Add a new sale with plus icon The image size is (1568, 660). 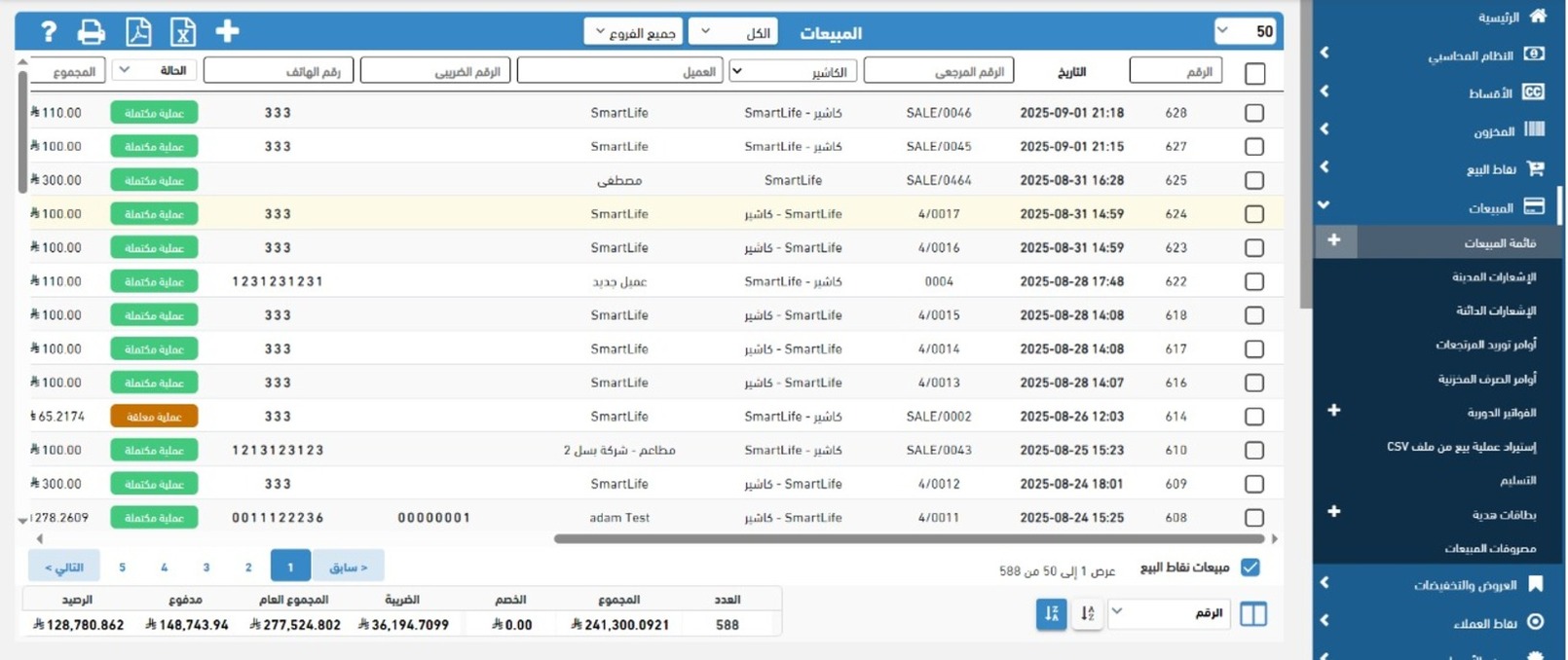point(227,32)
